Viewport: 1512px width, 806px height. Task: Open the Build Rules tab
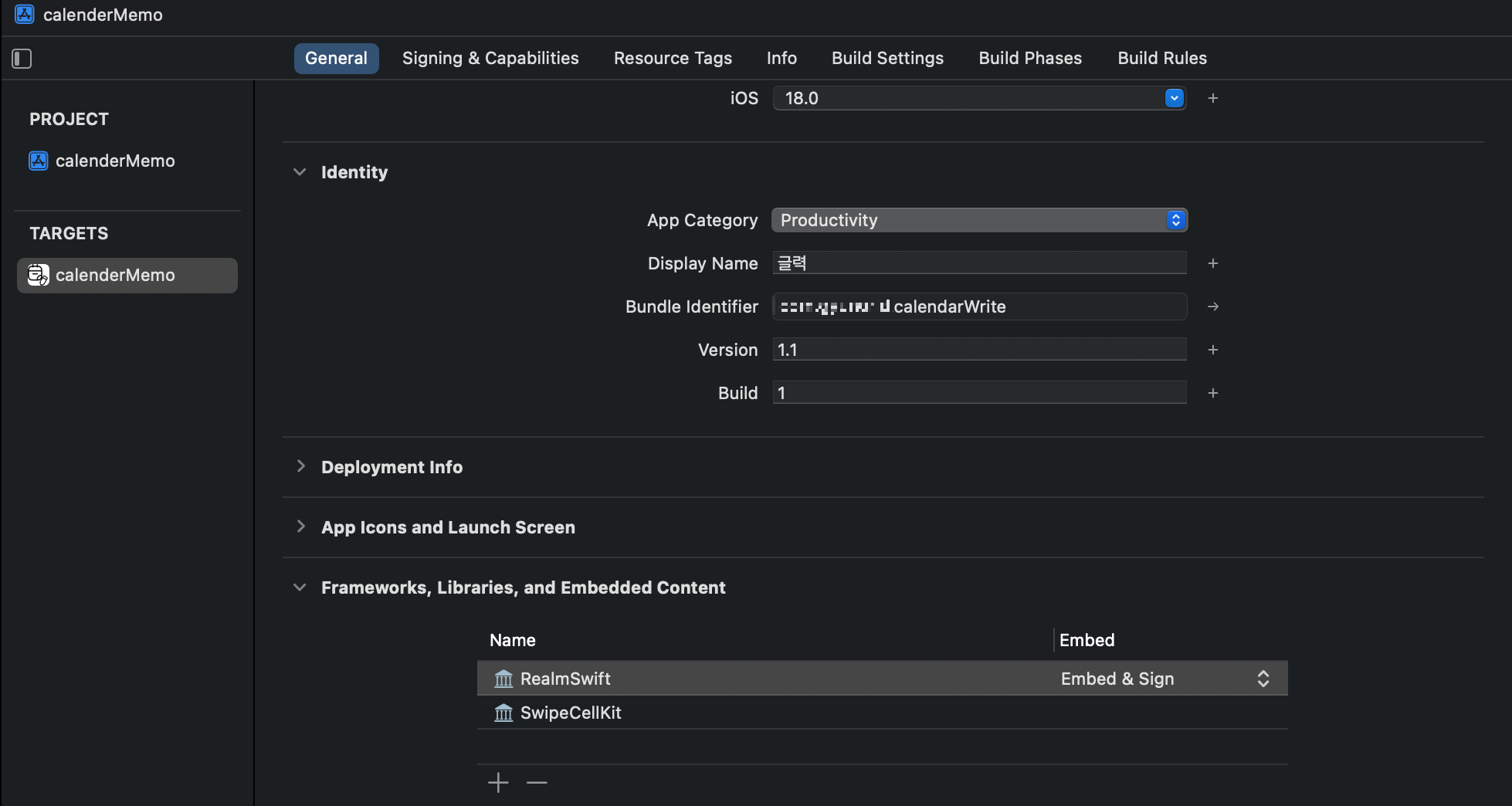(x=1162, y=59)
